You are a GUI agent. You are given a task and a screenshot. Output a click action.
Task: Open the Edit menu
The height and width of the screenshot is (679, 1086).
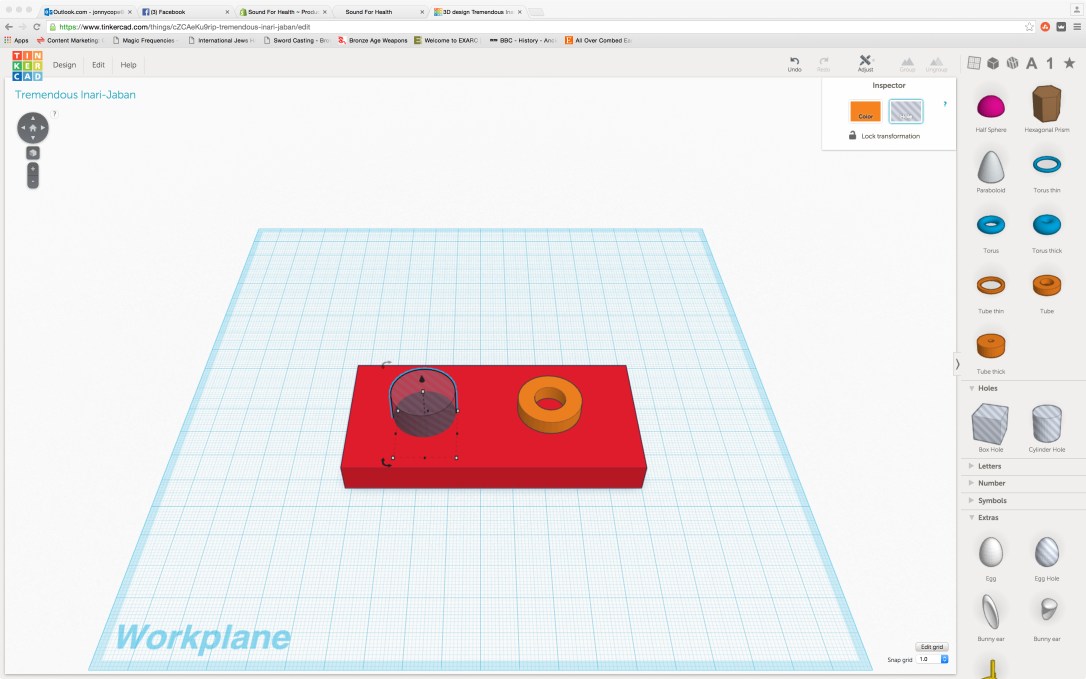click(x=98, y=65)
